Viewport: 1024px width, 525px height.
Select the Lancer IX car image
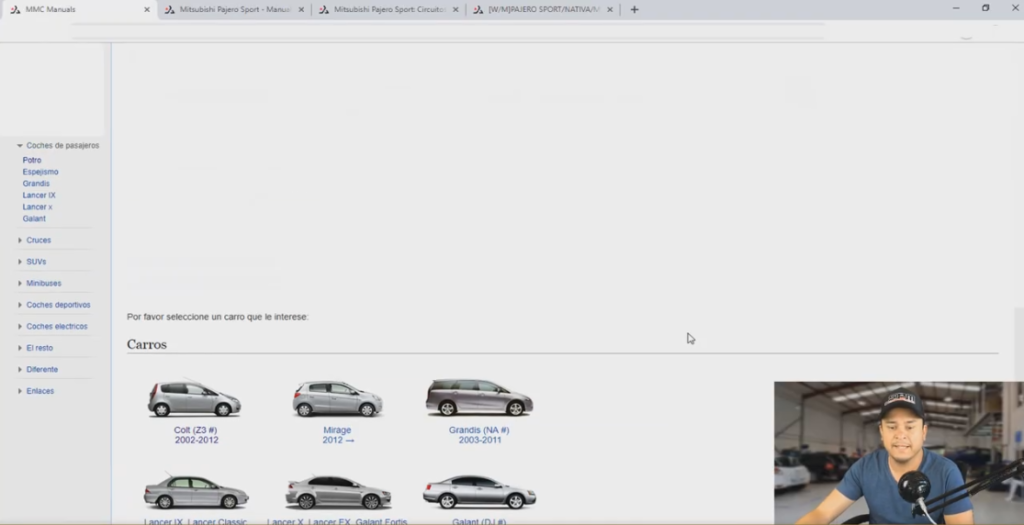[196, 491]
